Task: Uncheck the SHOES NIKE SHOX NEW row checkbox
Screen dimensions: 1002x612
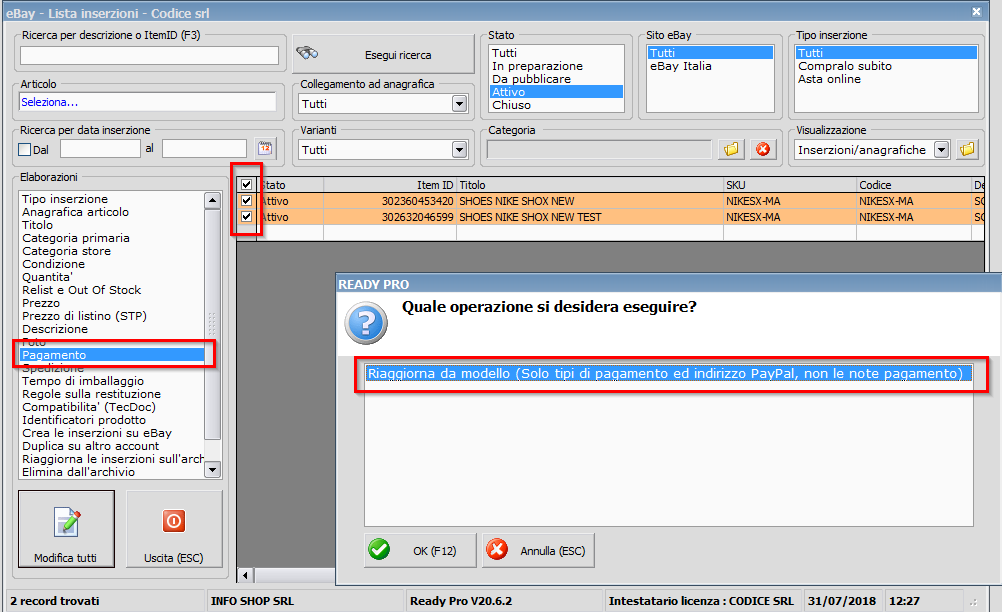Action: pos(246,201)
